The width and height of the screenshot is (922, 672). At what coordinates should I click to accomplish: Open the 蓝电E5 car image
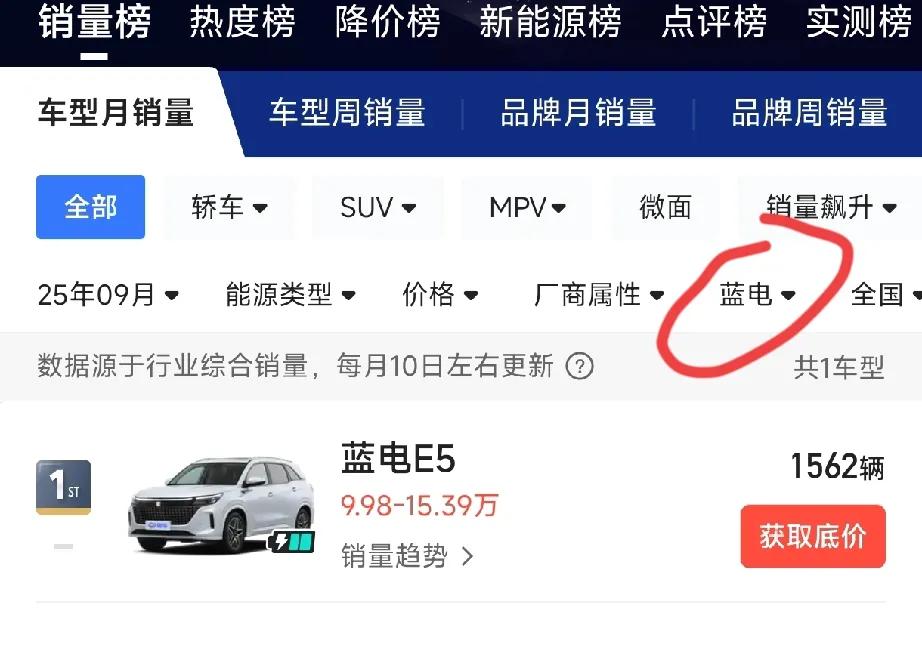221,504
